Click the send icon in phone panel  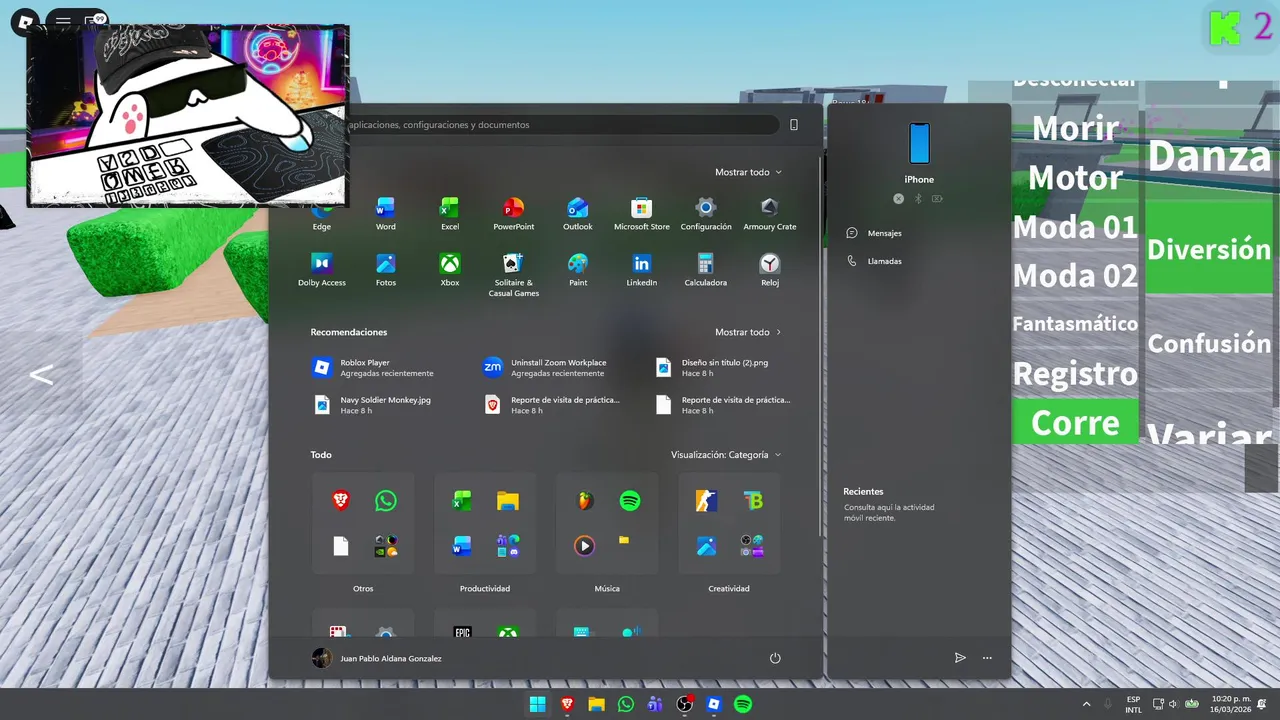coord(960,658)
